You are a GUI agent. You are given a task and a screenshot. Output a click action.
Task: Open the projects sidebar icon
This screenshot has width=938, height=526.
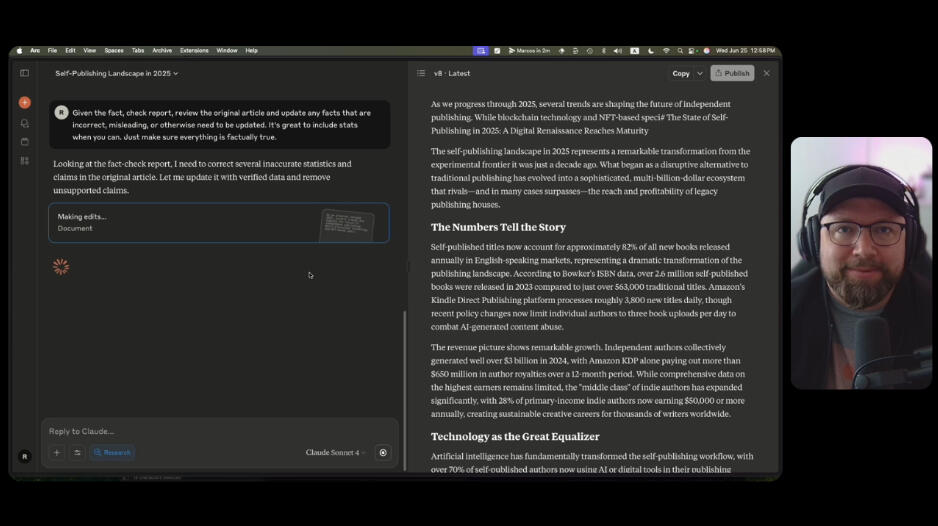pyautogui.click(x=25, y=142)
